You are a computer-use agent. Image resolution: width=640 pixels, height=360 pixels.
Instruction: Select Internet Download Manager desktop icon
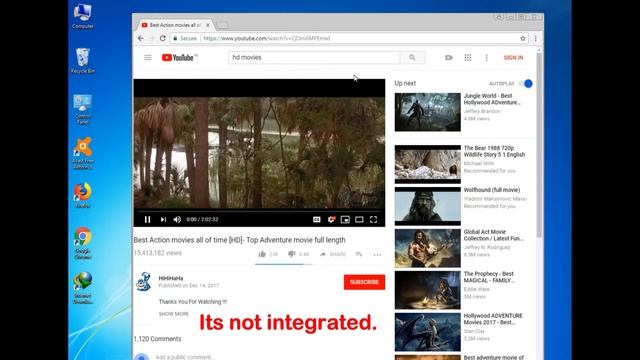83,288
